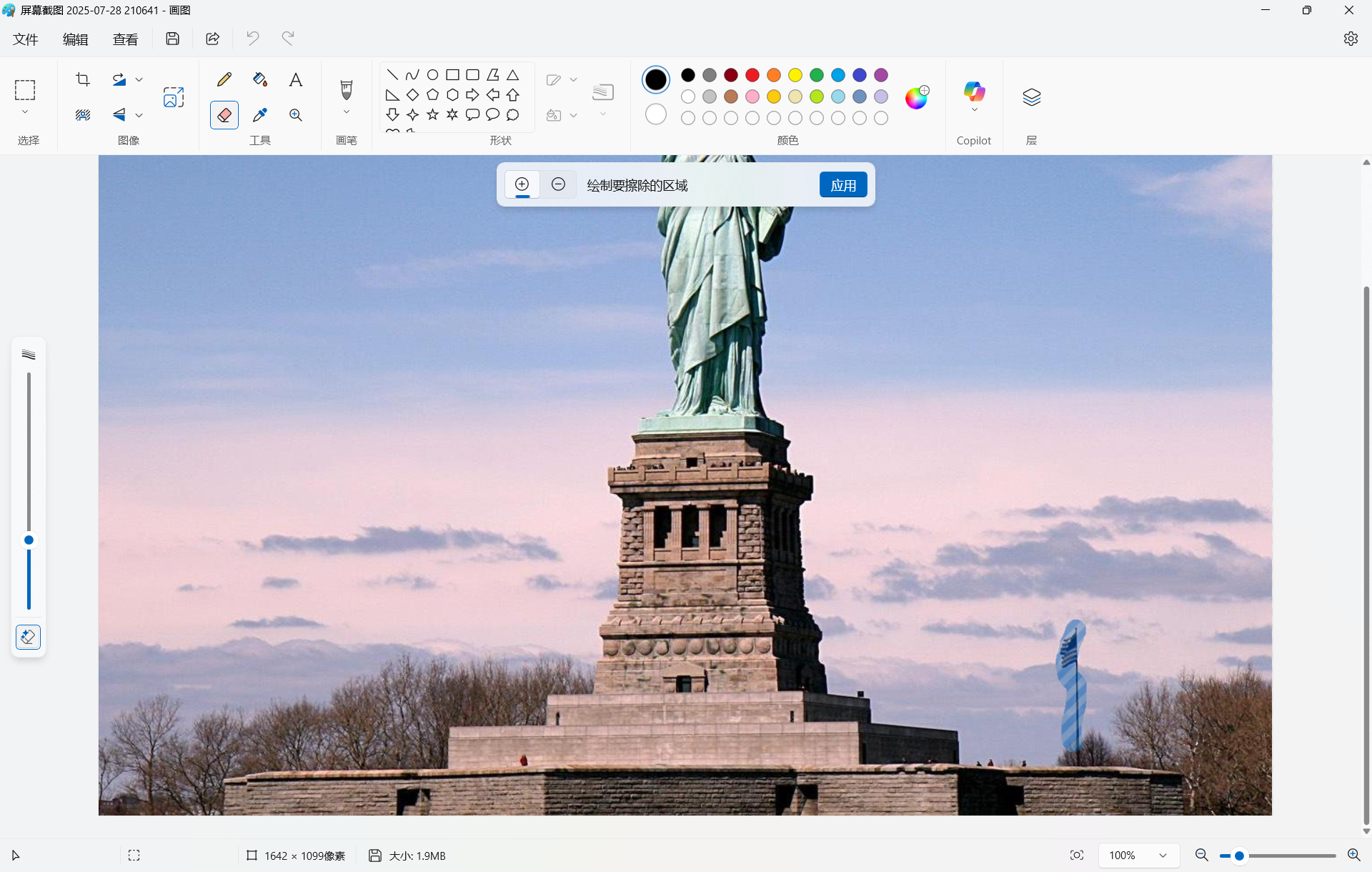Open Paint settings gear
The image size is (1372, 872).
coord(1351,39)
